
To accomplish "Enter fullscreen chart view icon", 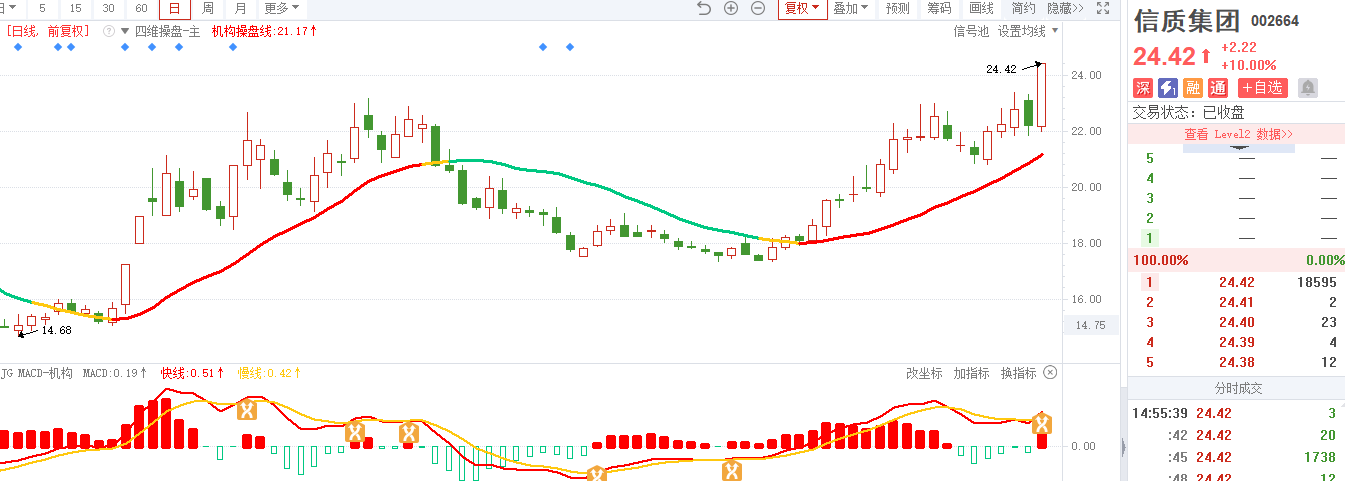I will (x=1103, y=8).
